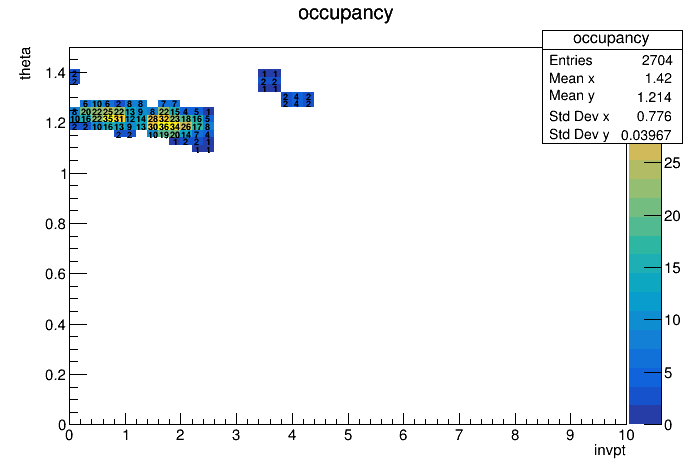Click the theta axis tick label 0.6
Screen dimensions: 696x472
(55, 274)
